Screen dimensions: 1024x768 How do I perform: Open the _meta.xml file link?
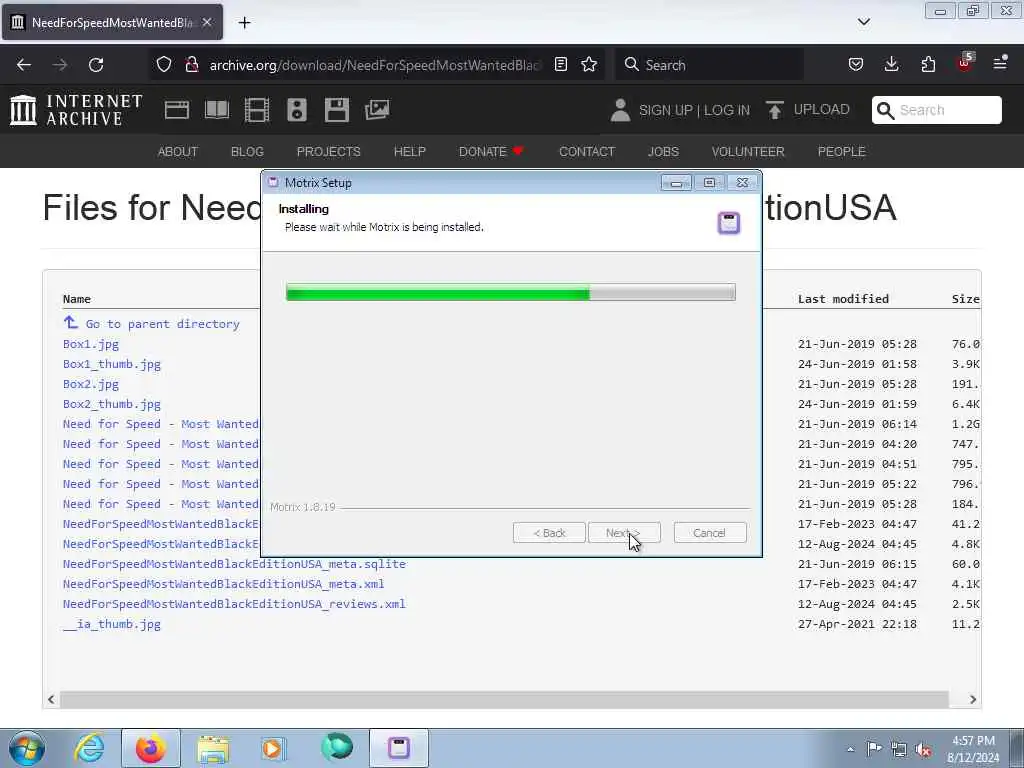(223, 584)
